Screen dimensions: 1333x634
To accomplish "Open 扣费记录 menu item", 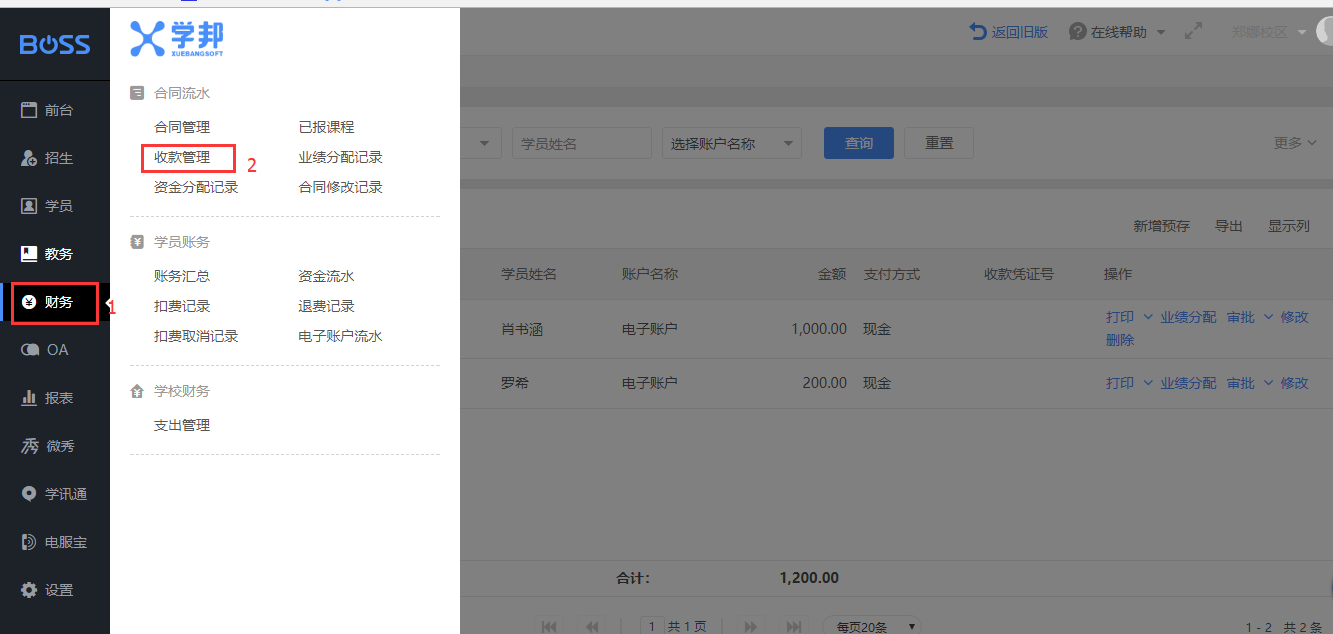I will pyautogui.click(x=182, y=306).
